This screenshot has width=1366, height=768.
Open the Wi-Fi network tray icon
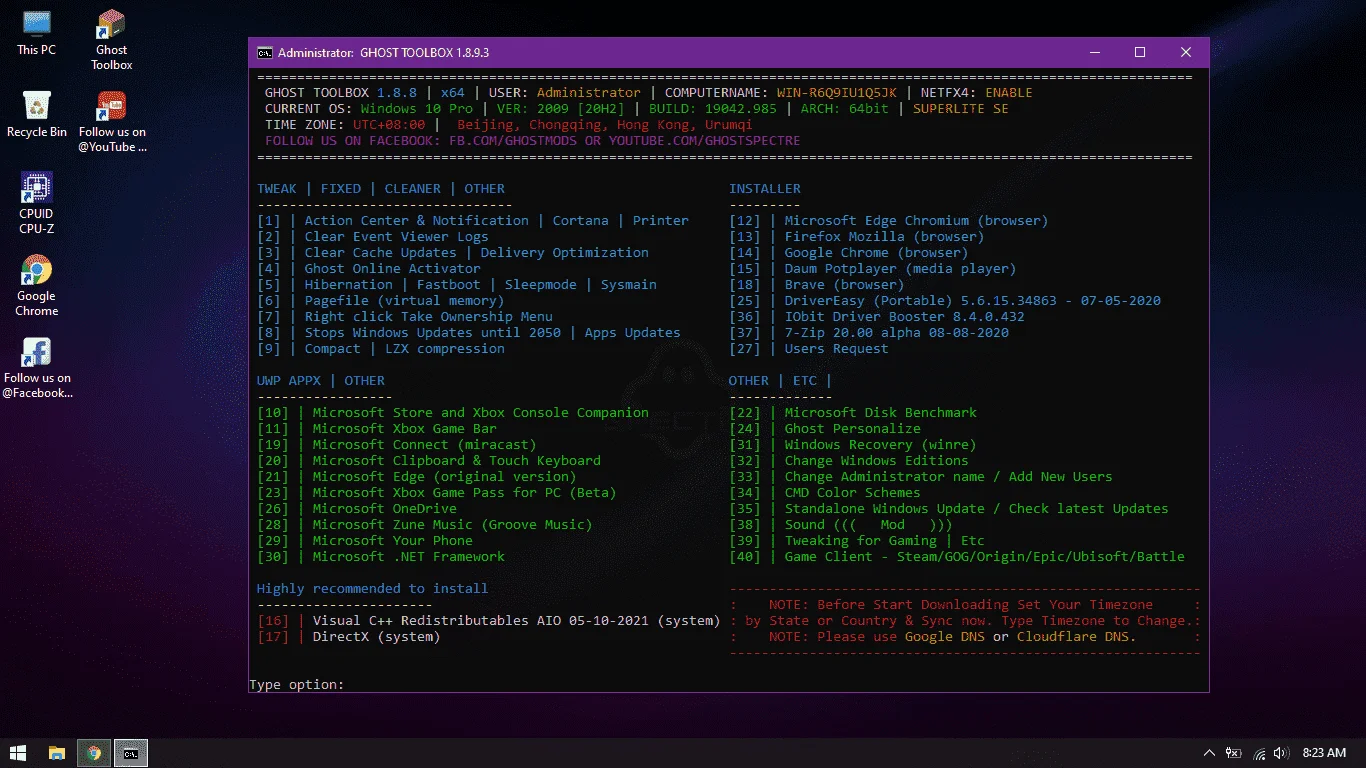pos(1259,753)
